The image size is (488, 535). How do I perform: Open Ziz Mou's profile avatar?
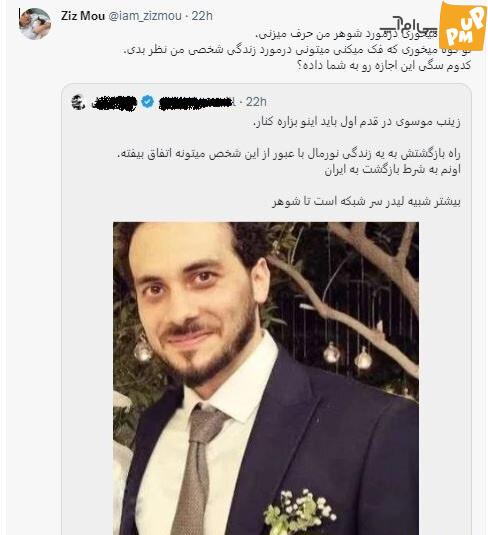(x=35, y=23)
